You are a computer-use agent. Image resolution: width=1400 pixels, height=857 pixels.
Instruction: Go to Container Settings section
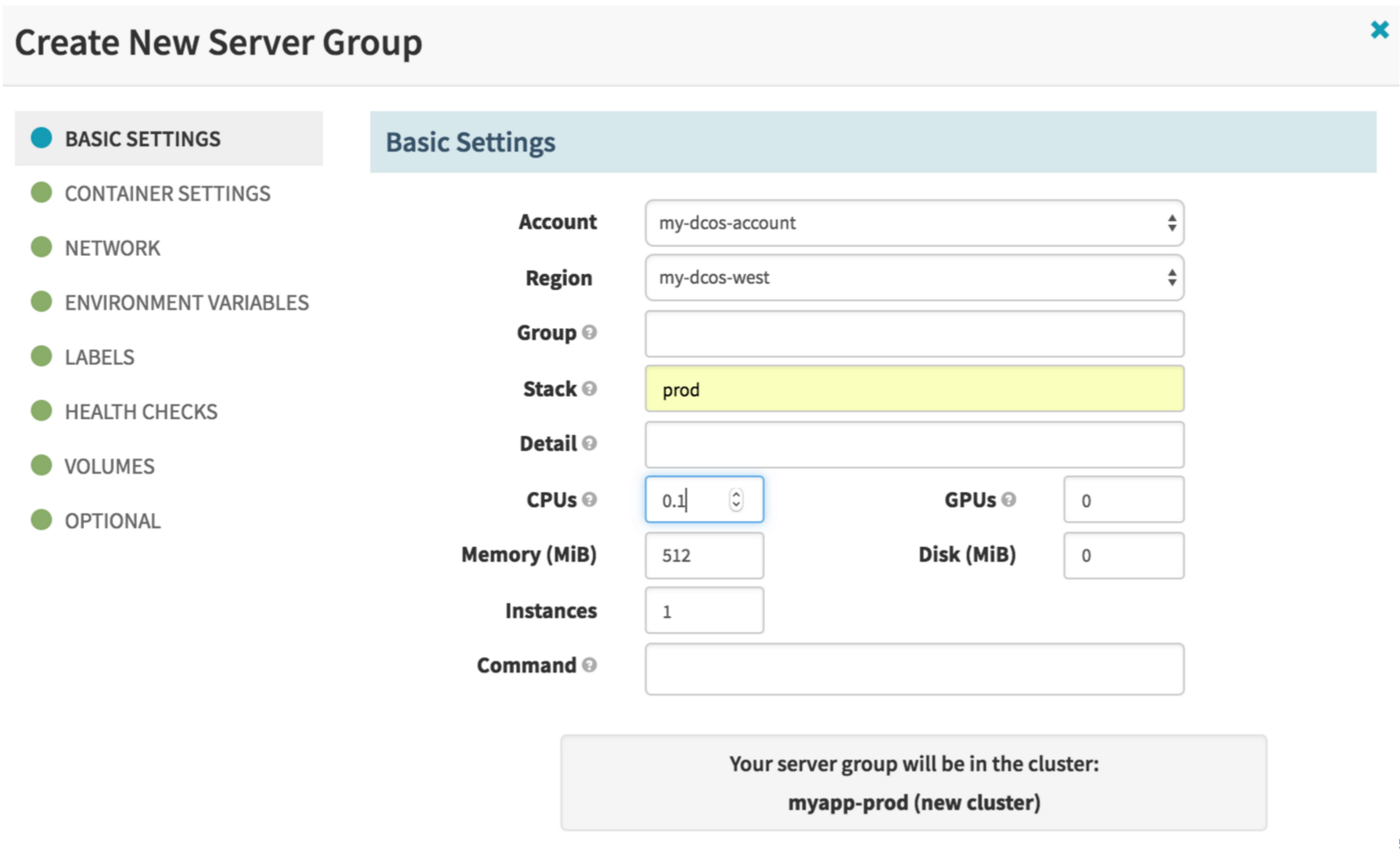tap(167, 193)
